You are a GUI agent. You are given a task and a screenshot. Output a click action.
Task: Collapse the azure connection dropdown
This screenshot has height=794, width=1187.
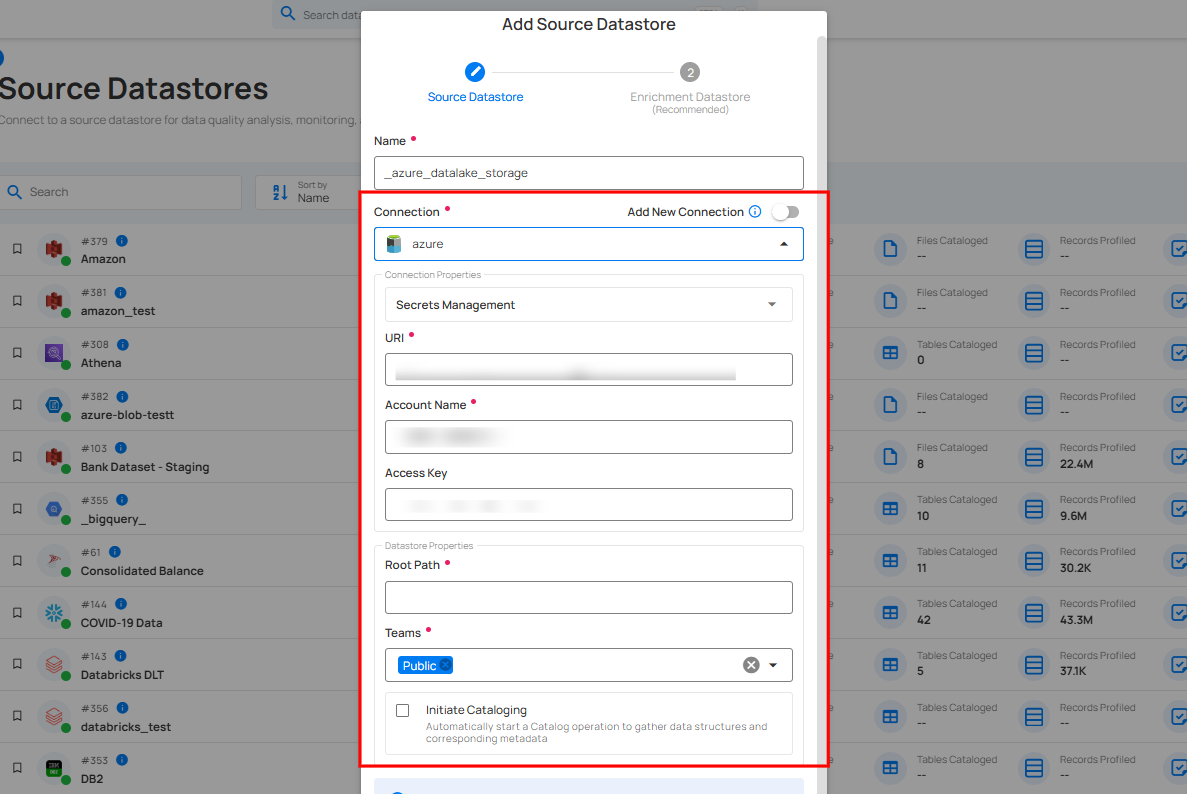[x=785, y=243]
